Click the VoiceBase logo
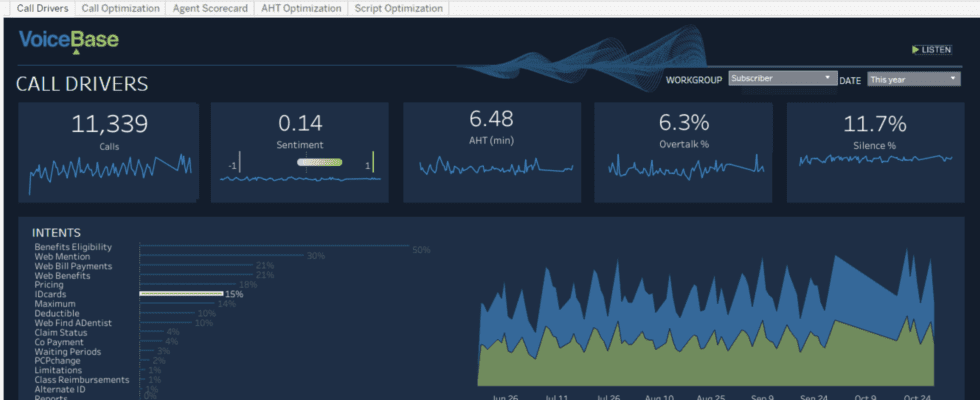The image size is (980, 400). [69, 41]
